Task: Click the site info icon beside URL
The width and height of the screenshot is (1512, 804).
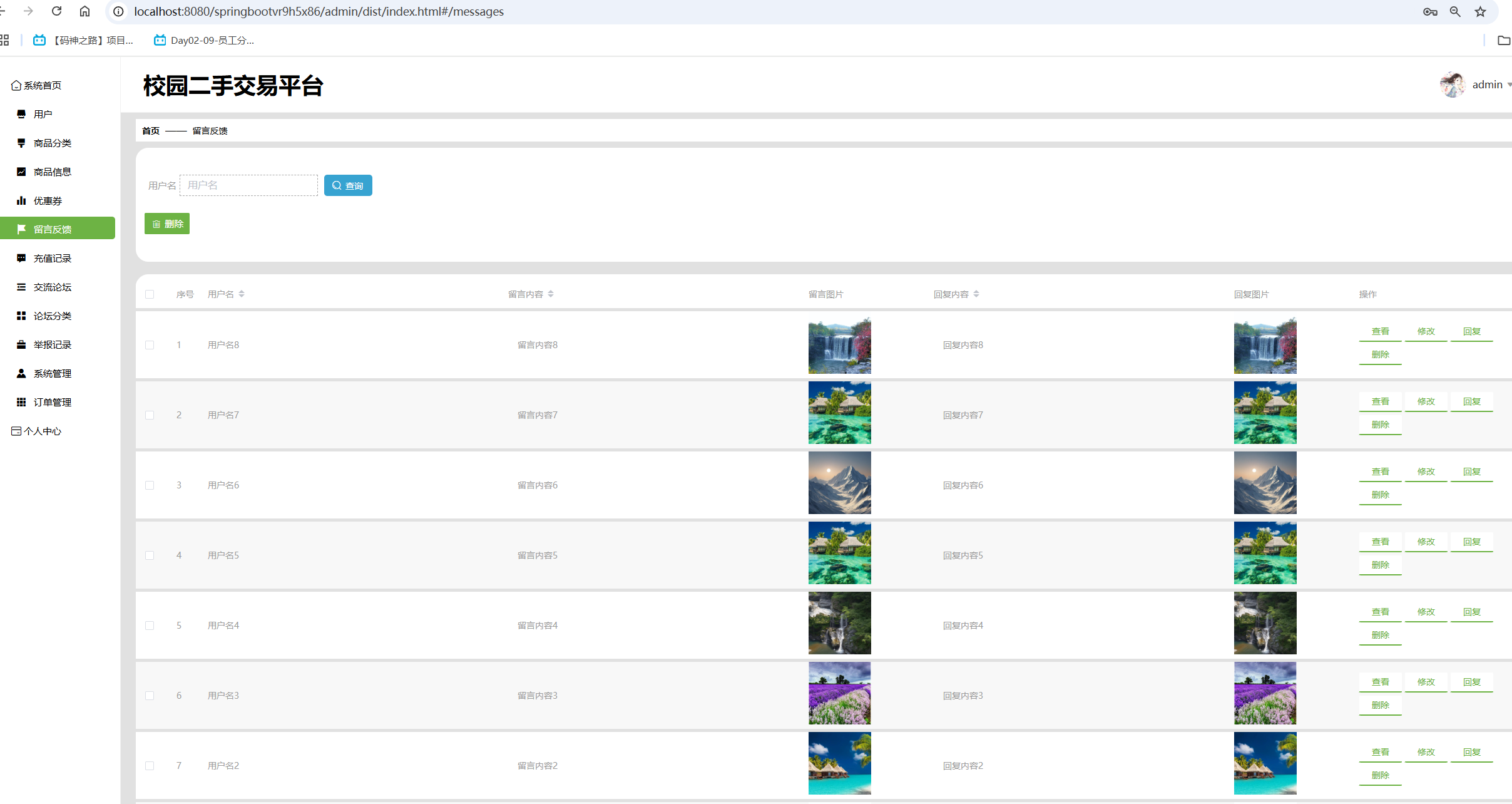Action: 118,11
